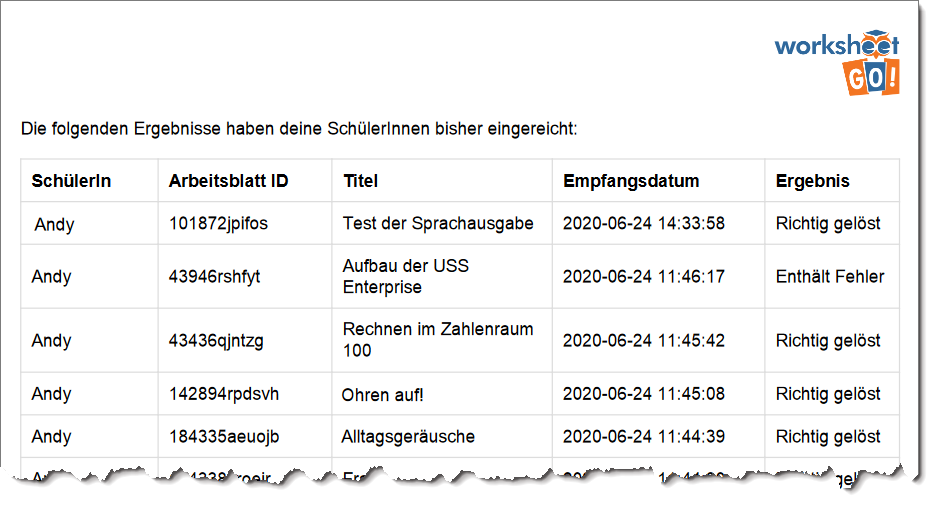938x512 pixels.
Task: Select the Empfangsdatum column header
Action: click(631, 181)
